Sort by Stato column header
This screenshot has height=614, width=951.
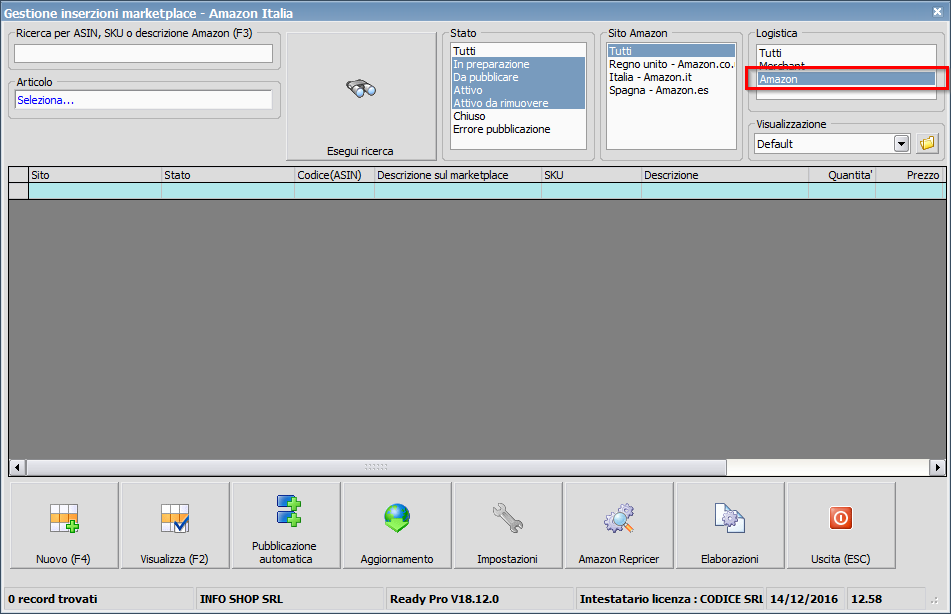point(228,175)
